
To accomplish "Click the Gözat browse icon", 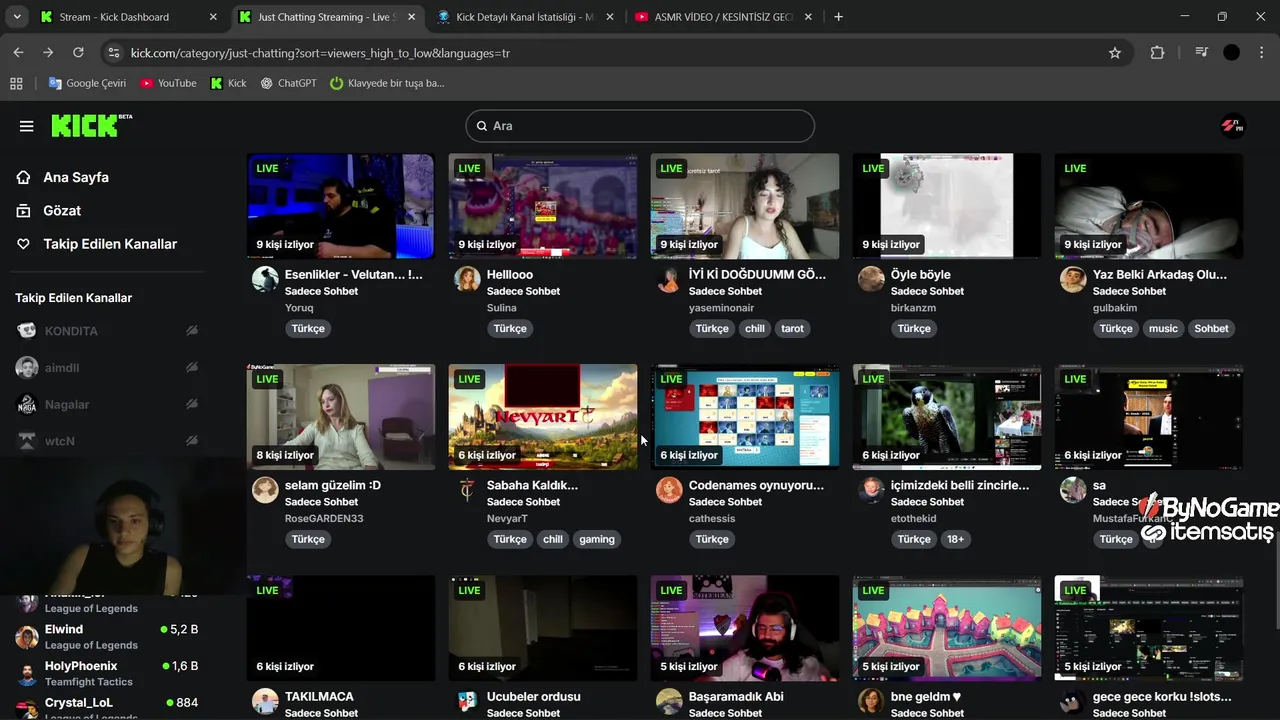I will [24, 210].
